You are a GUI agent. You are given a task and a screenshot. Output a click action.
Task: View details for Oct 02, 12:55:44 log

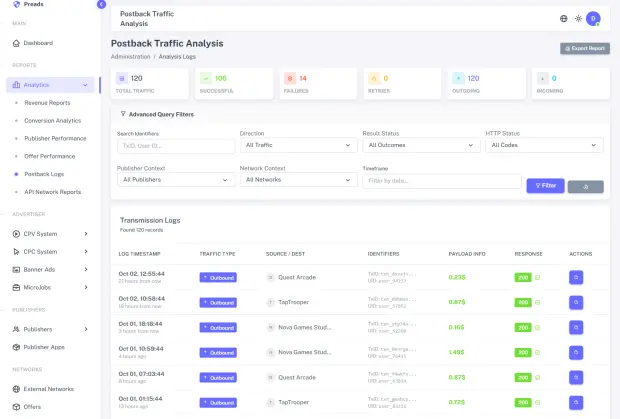pyautogui.click(x=576, y=277)
